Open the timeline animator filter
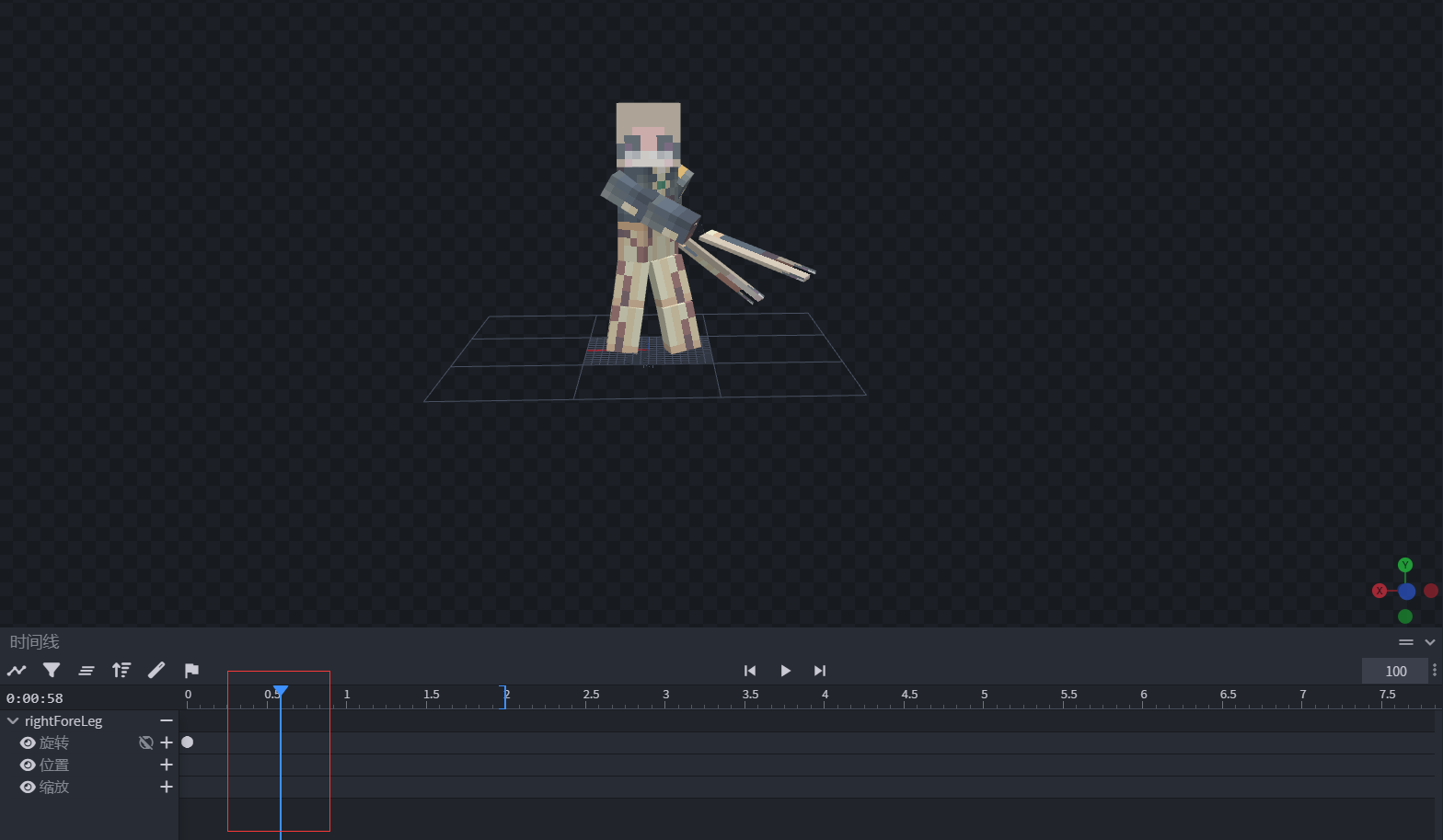 pos(52,671)
